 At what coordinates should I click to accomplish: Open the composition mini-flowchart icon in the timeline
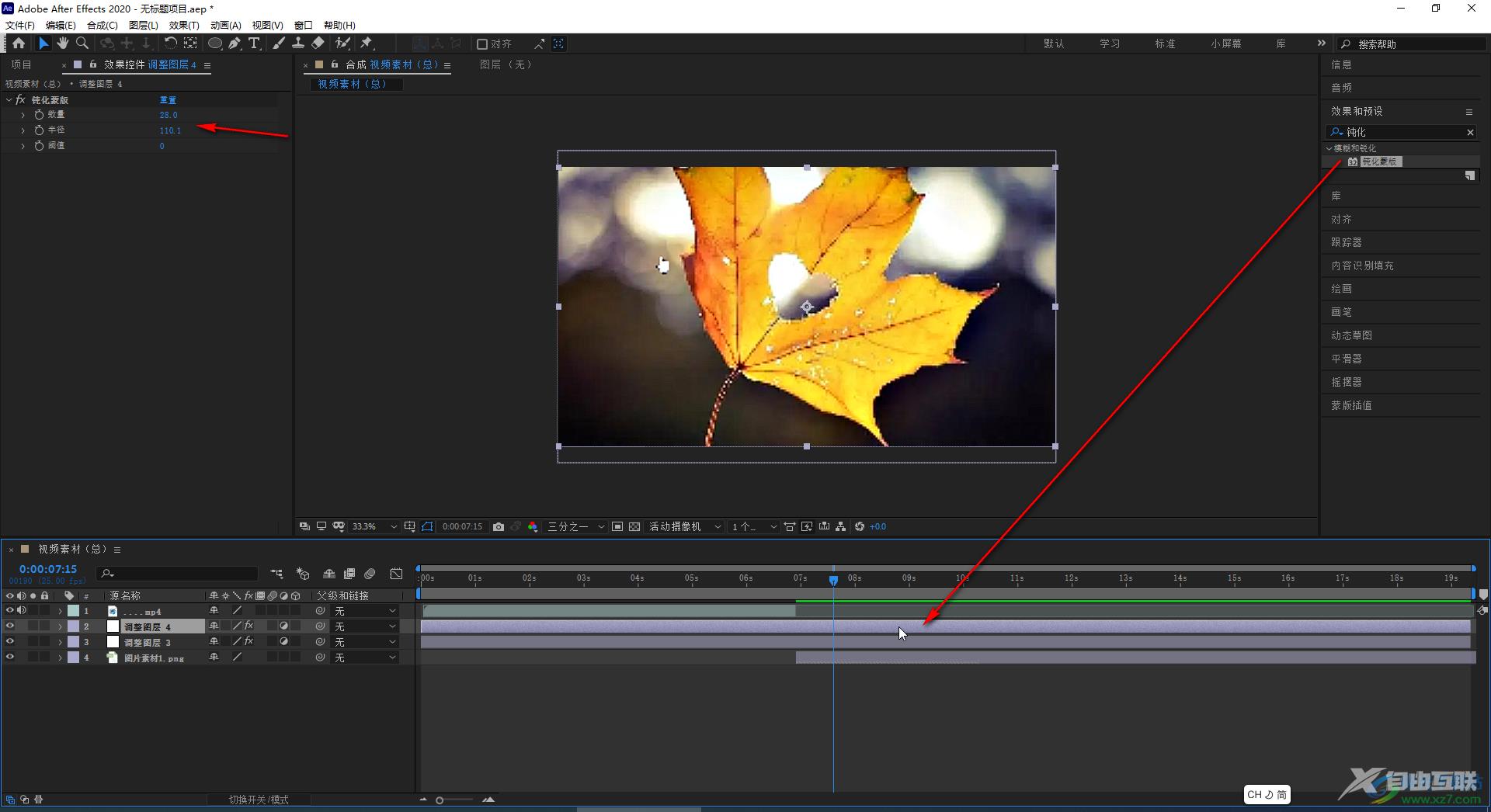pyautogui.click(x=276, y=574)
